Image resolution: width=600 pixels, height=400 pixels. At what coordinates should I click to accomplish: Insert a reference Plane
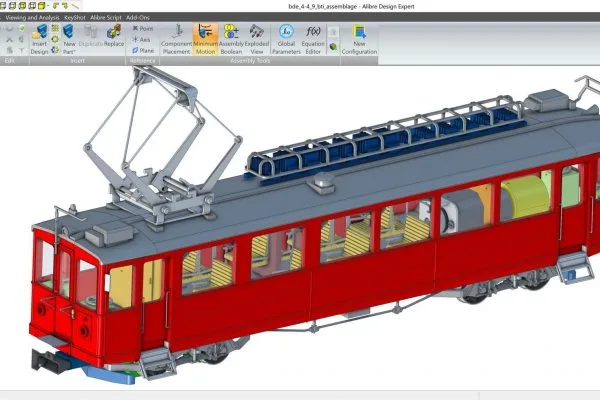(x=143, y=51)
